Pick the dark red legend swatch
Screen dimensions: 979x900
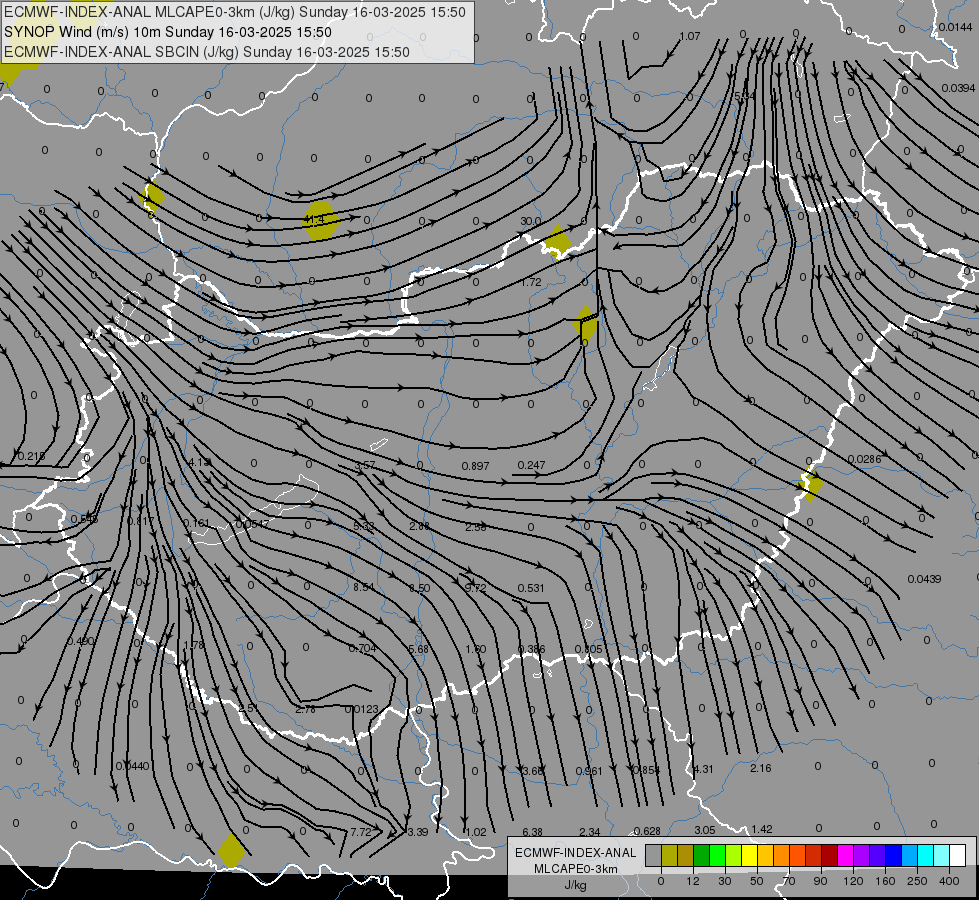point(829,856)
